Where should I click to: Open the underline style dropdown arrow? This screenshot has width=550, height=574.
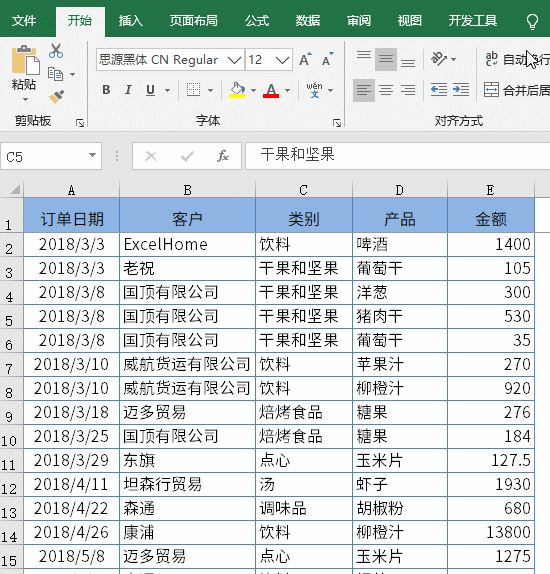(x=167, y=90)
